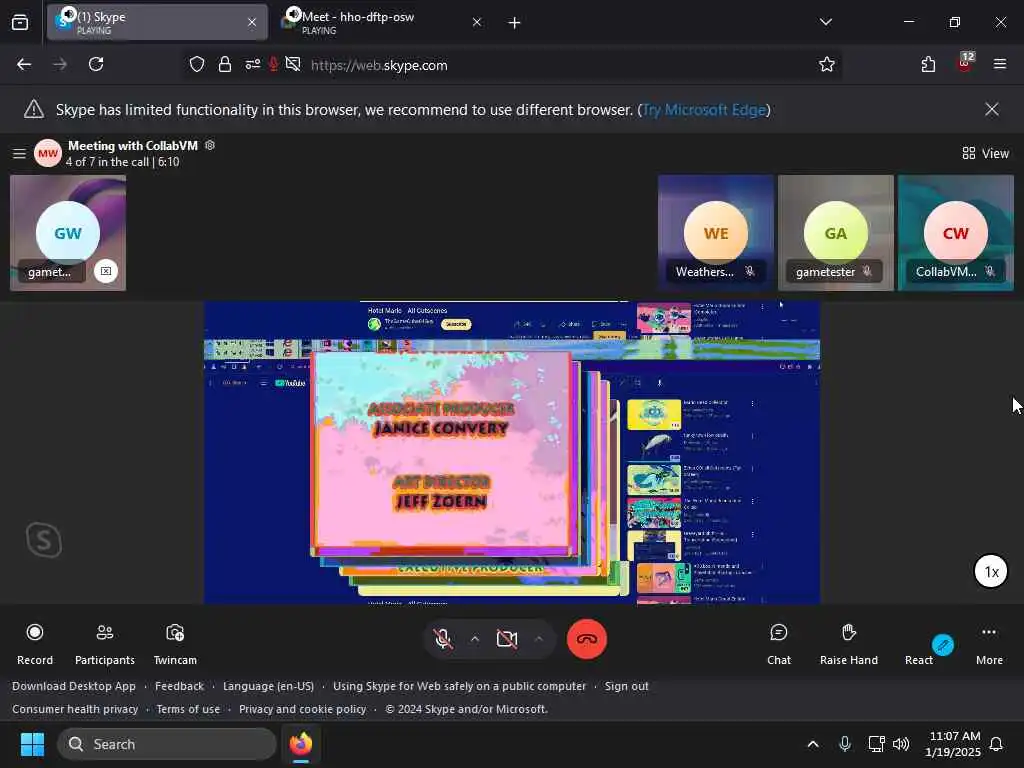This screenshot has height=768, width=1024.
Task: Open the Chat panel
Action: 778,644
